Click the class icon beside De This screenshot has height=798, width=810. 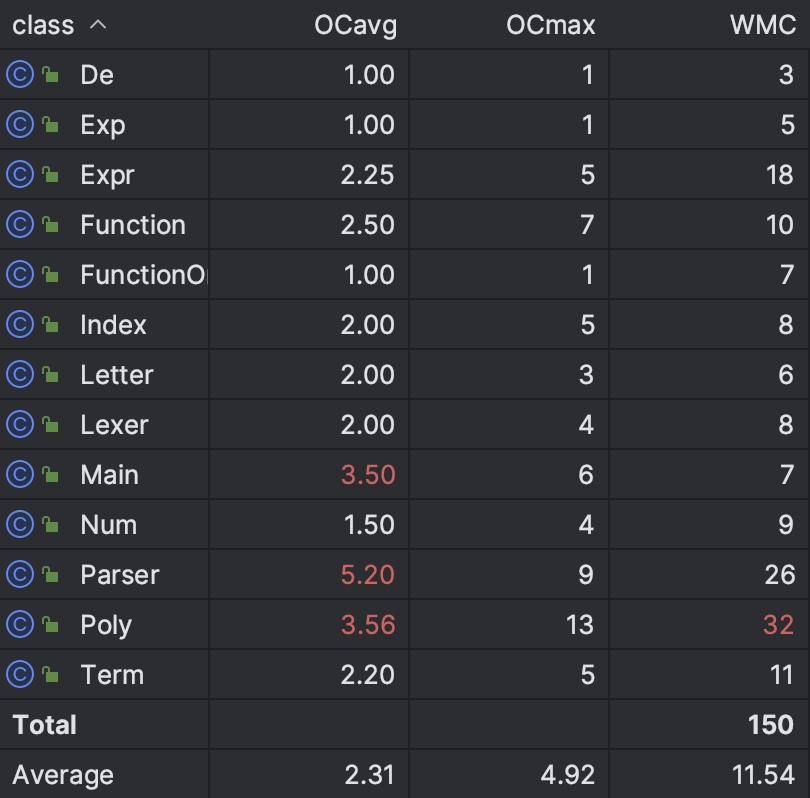pos(20,74)
